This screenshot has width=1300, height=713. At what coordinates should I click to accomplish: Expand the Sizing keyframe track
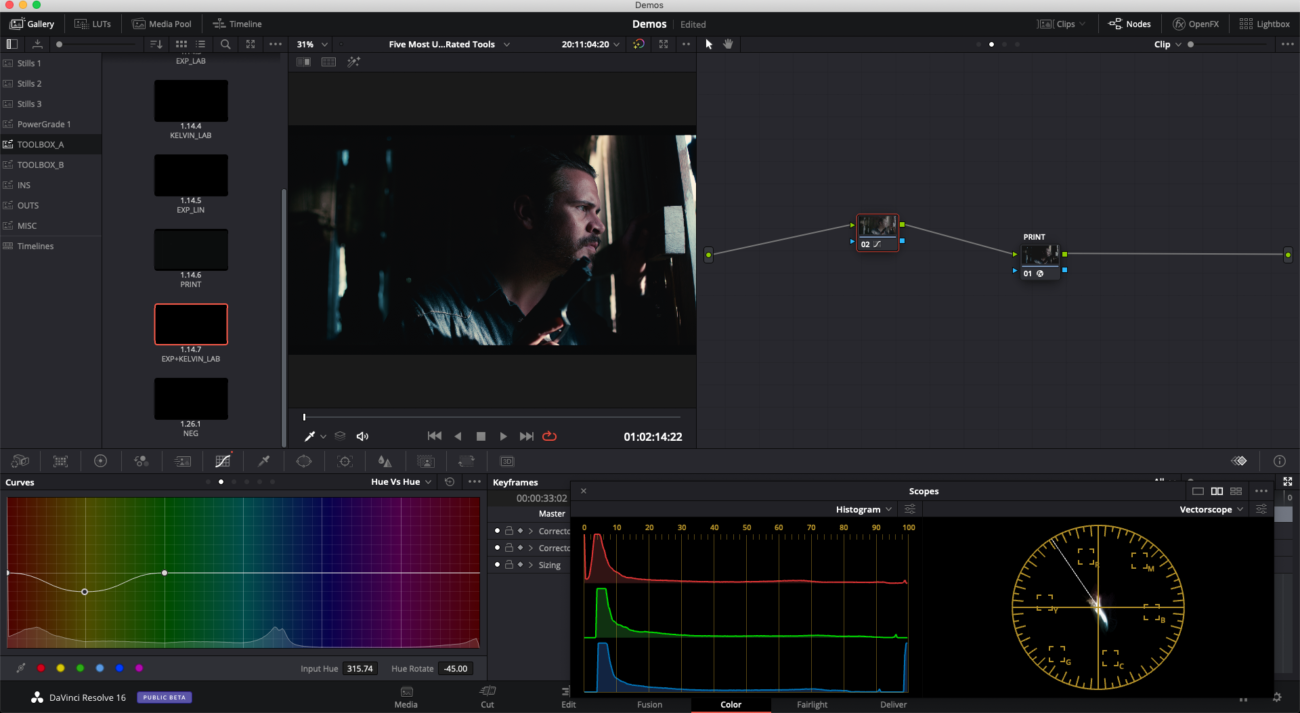[531, 565]
